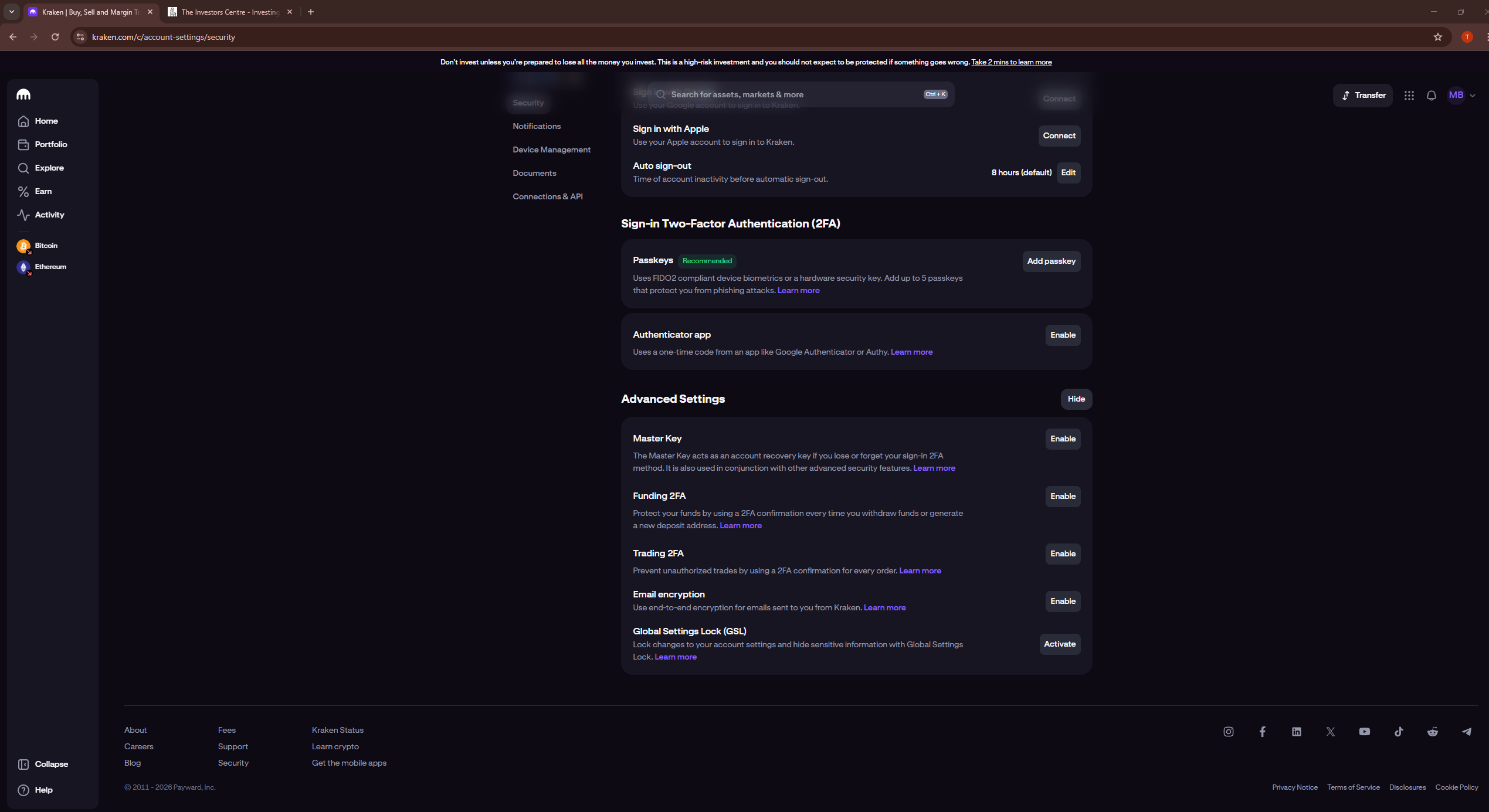Viewport: 1489px width, 812px height.
Task: Enable the Master Key setting
Action: (x=1063, y=439)
